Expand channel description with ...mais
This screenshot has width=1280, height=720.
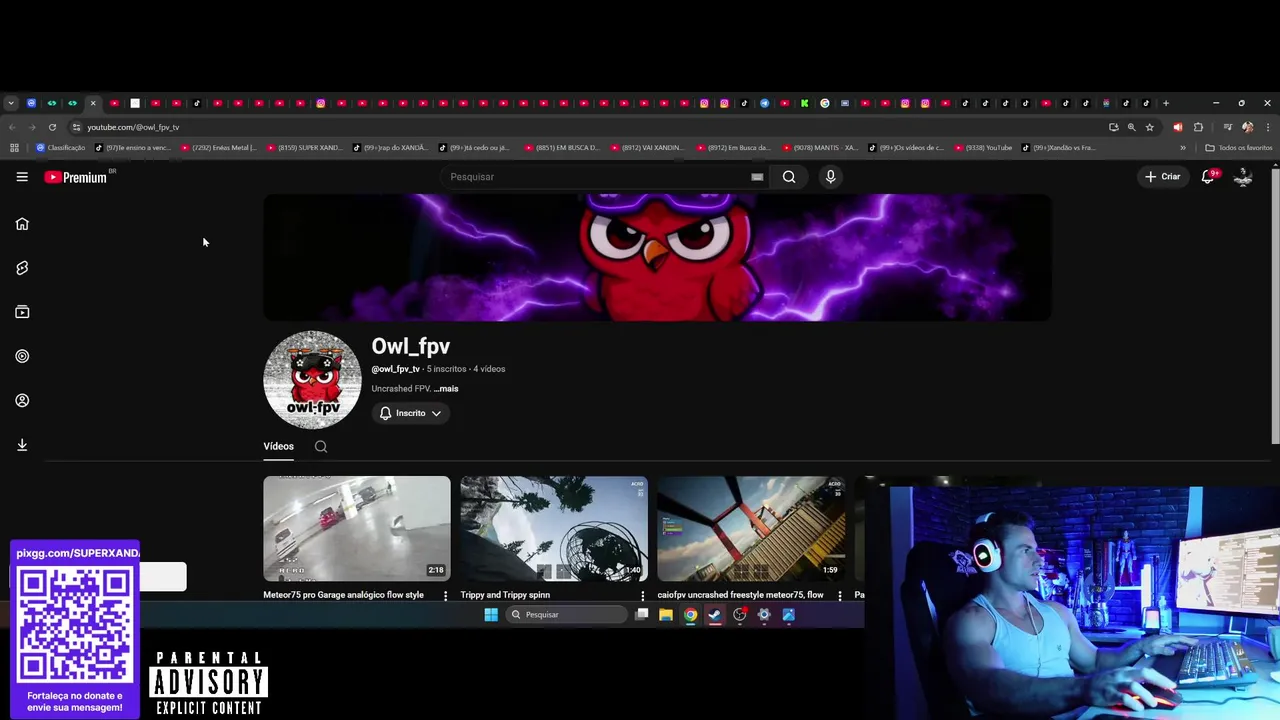(446, 389)
